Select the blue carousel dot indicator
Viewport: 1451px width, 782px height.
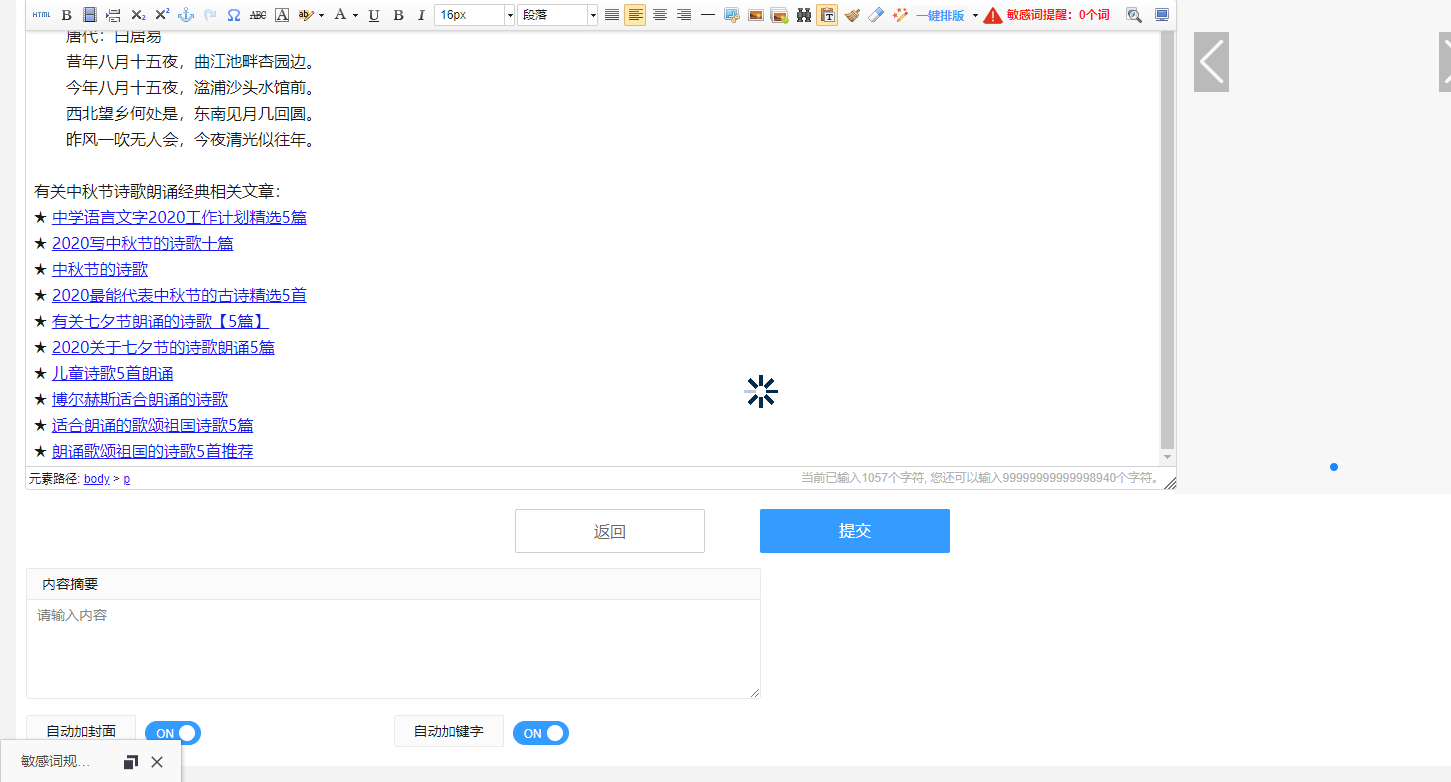coord(1334,467)
